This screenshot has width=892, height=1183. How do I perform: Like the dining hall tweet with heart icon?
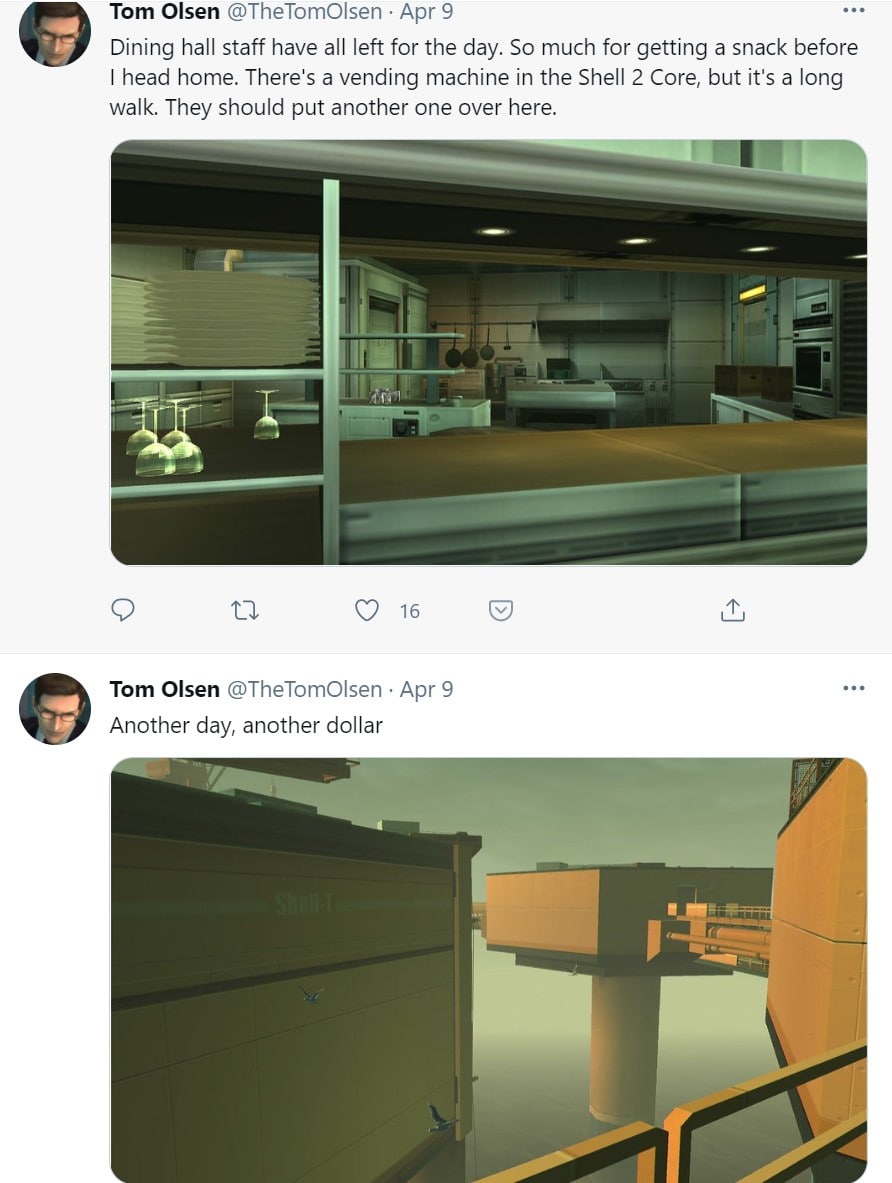tap(367, 610)
